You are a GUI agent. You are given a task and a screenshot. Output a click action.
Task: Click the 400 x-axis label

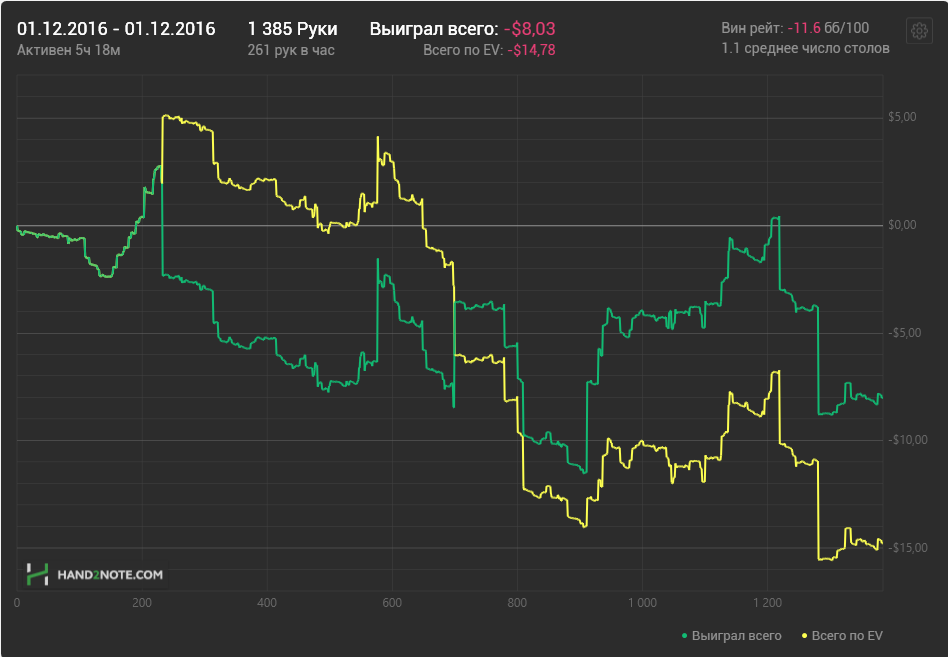coord(267,603)
